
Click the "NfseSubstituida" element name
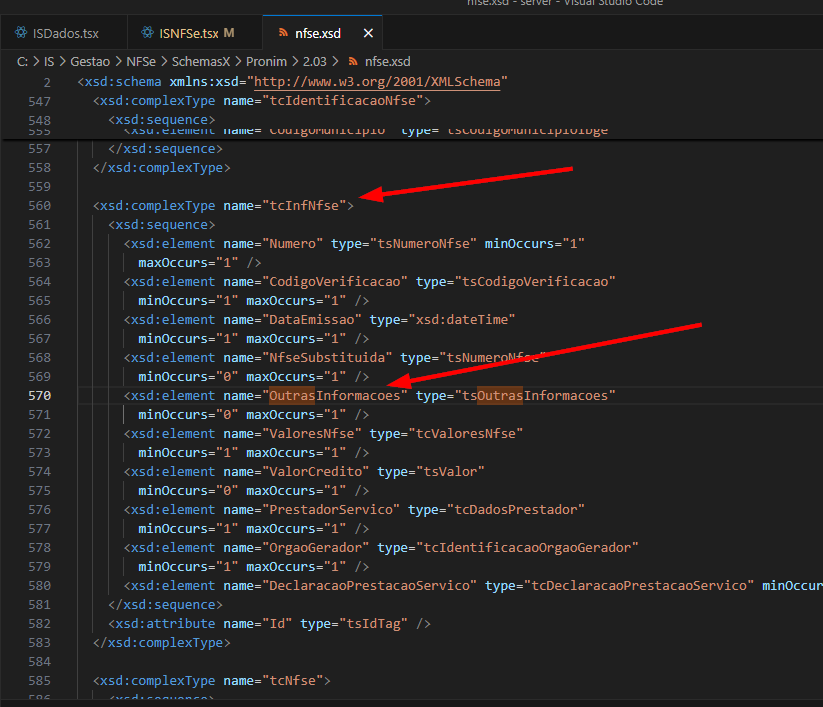coord(327,358)
